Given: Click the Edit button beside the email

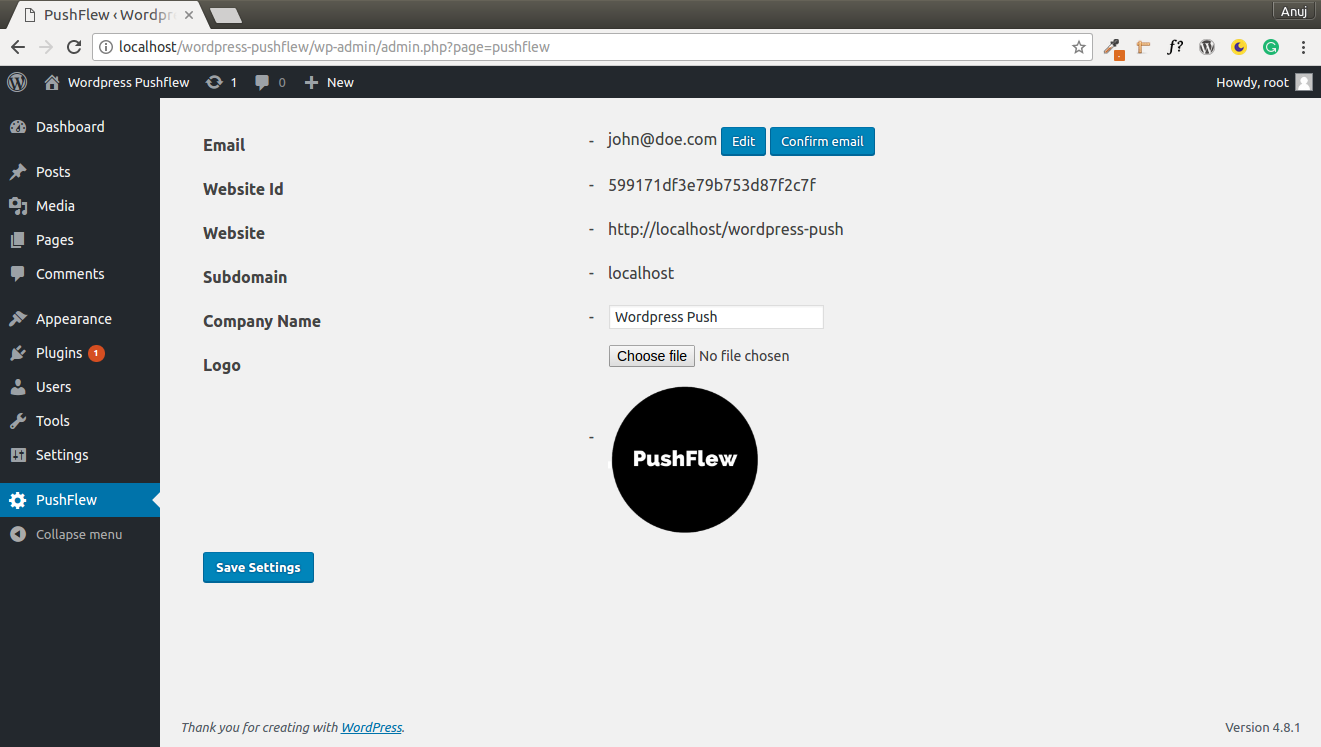Looking at the screenshot, I should (x=743, y=141).
